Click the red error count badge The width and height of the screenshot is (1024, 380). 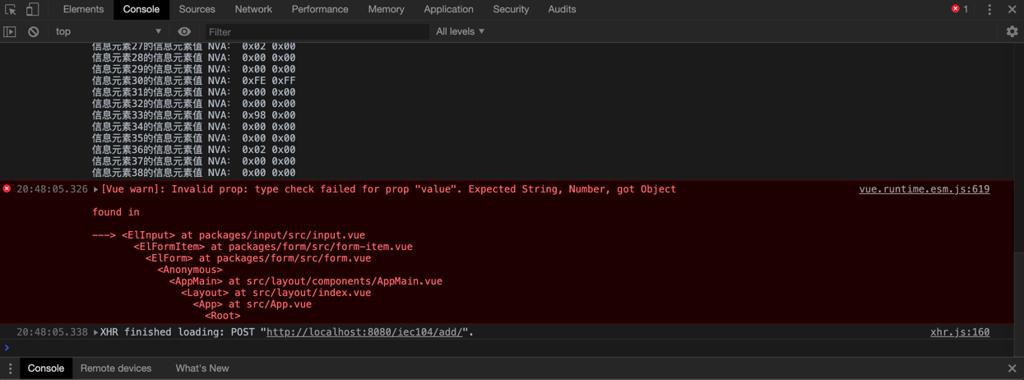(959, 9)
